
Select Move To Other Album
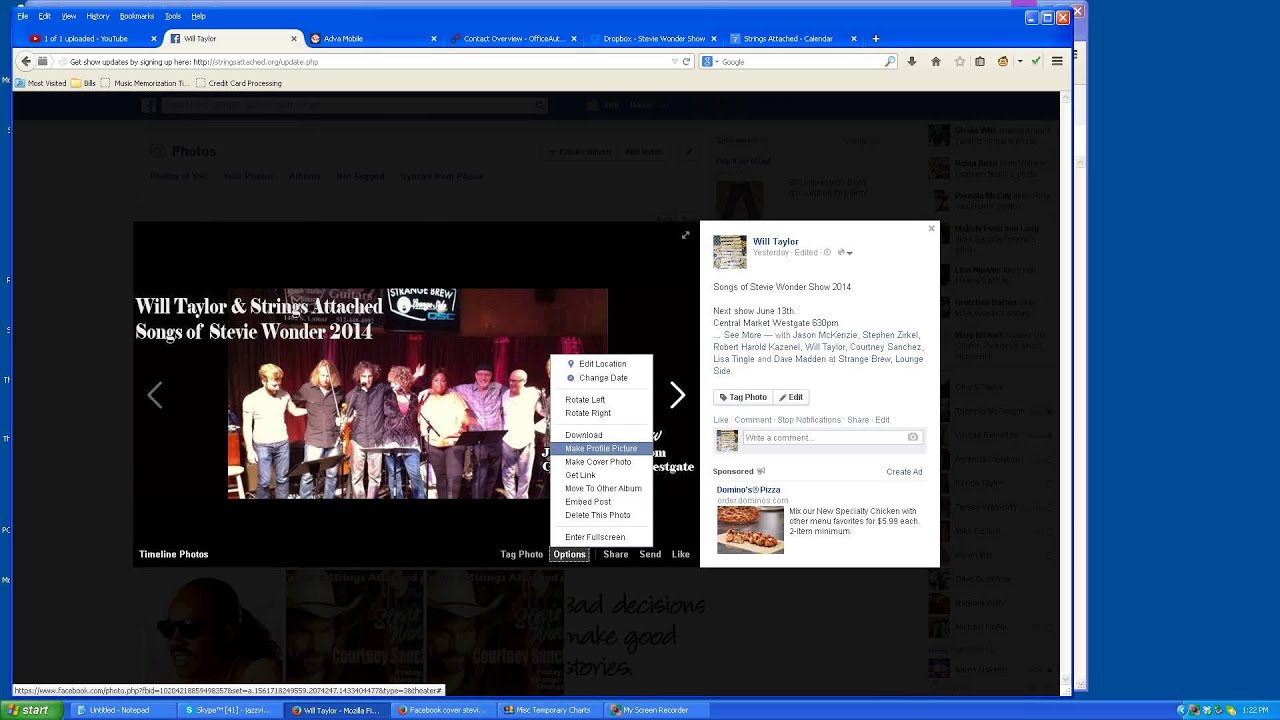(x=601, y=488)
